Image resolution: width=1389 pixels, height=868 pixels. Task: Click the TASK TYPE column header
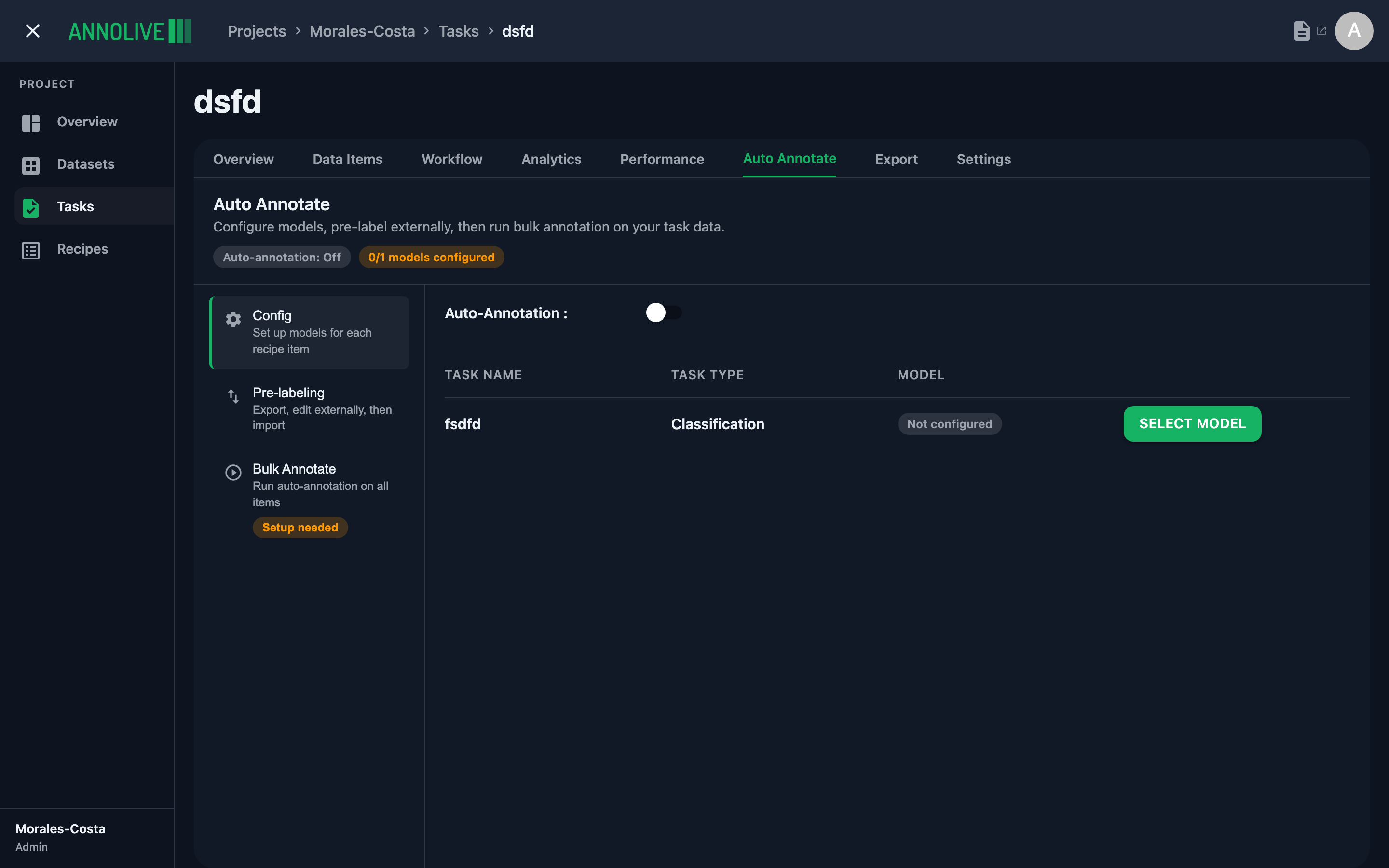pos(707,375)
